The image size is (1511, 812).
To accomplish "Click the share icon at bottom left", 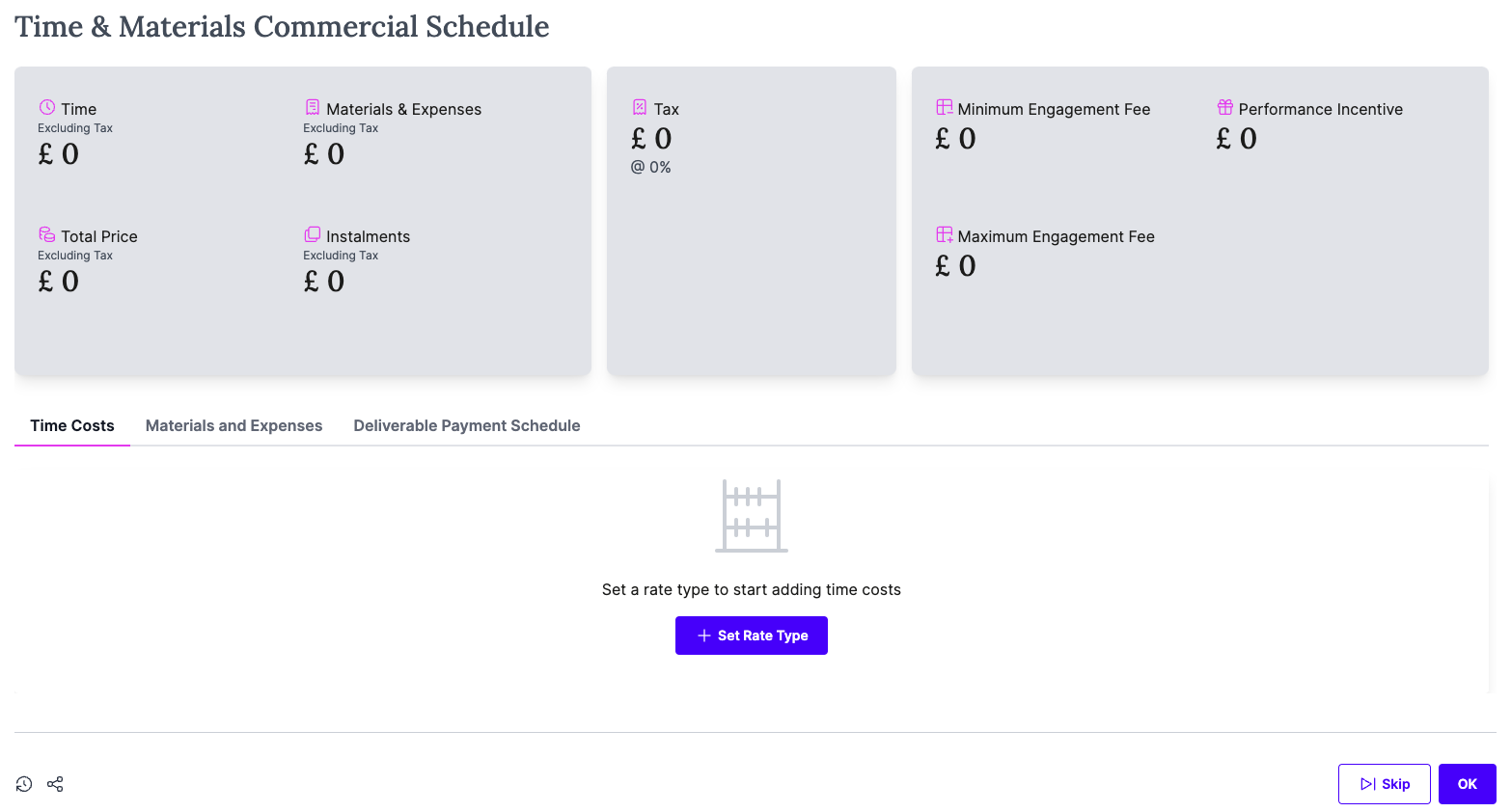I will click(55, 784).
